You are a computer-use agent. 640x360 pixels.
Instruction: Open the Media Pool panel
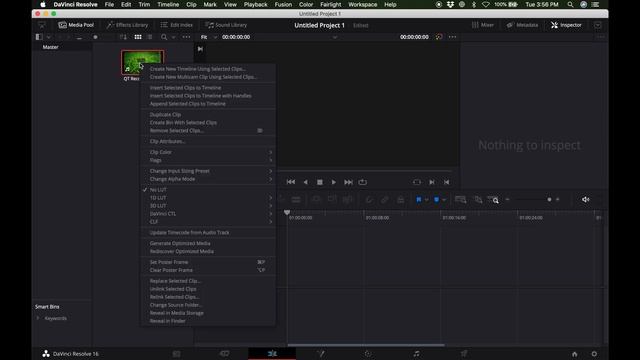pyautogui.click(x=76, y=25)
